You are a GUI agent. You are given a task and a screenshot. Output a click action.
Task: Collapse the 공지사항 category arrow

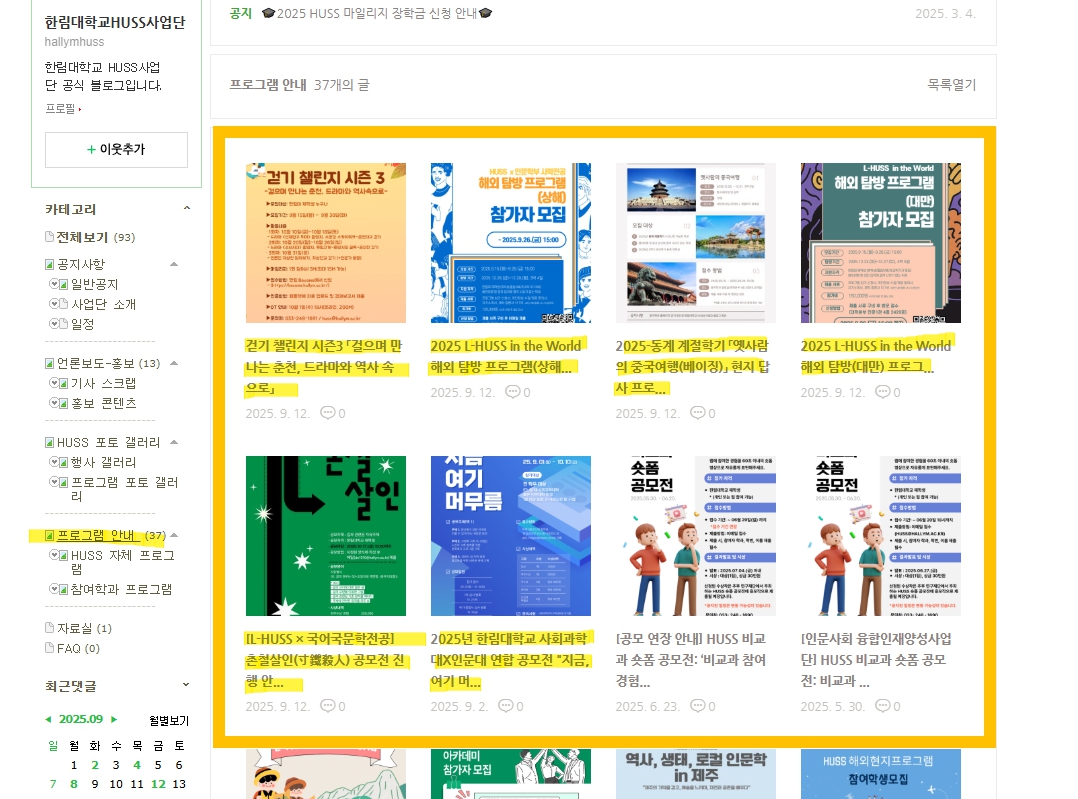tap(174, 264)
